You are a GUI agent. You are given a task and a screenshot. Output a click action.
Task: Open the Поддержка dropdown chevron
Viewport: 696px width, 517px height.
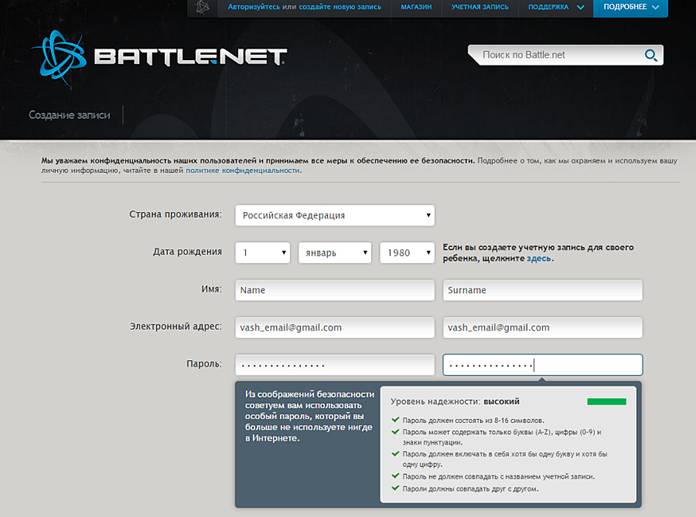tap(580, 7)
